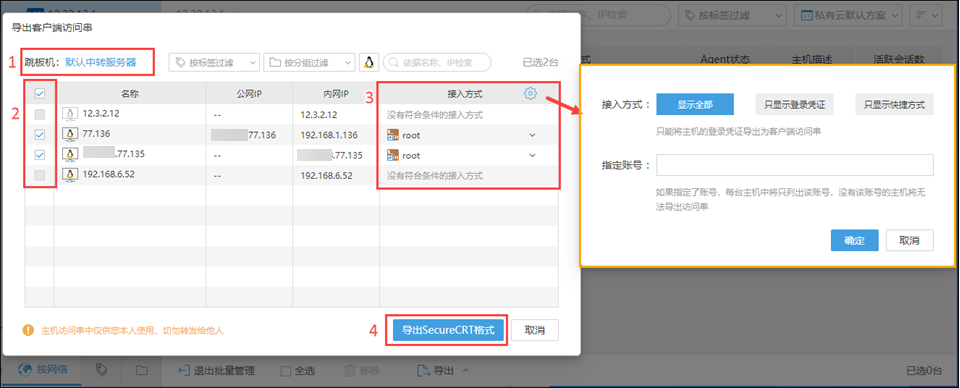
Task: Click Export SecureCRT format button
Action: (448, 330)
